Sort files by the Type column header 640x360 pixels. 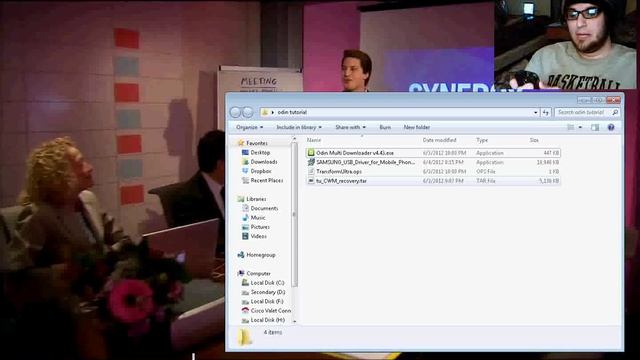[482, 140]
